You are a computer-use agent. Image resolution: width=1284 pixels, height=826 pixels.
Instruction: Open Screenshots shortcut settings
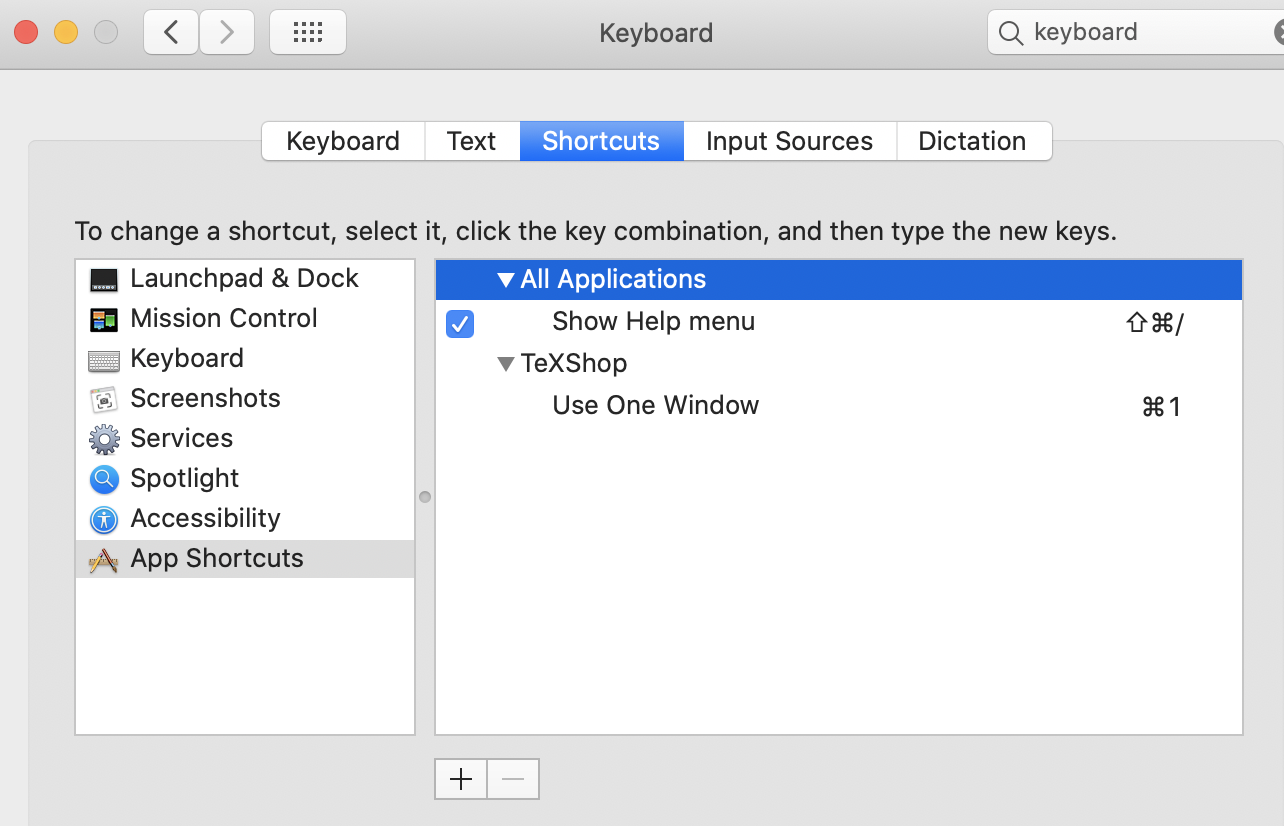point(204,398)
